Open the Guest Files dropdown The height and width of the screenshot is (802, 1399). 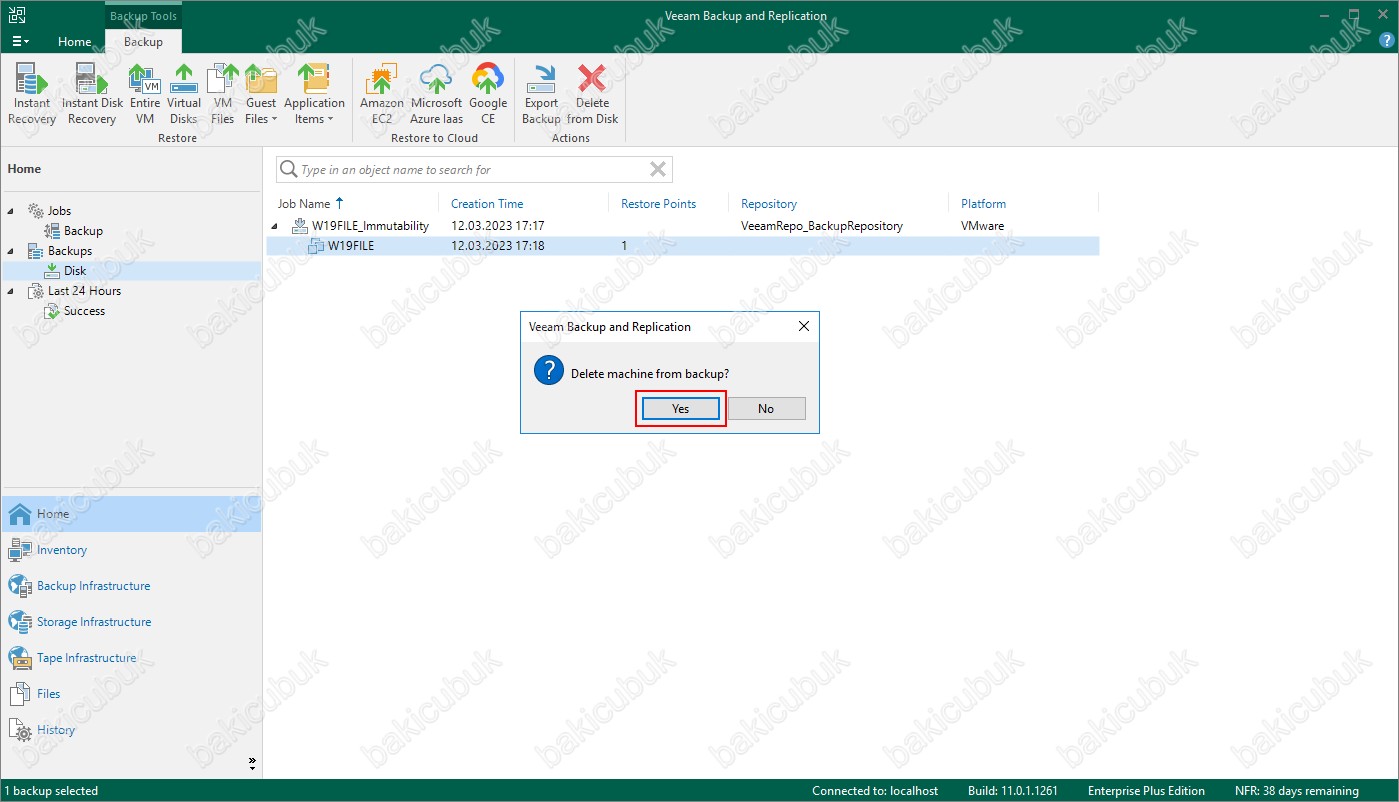(x=261, y=95)
